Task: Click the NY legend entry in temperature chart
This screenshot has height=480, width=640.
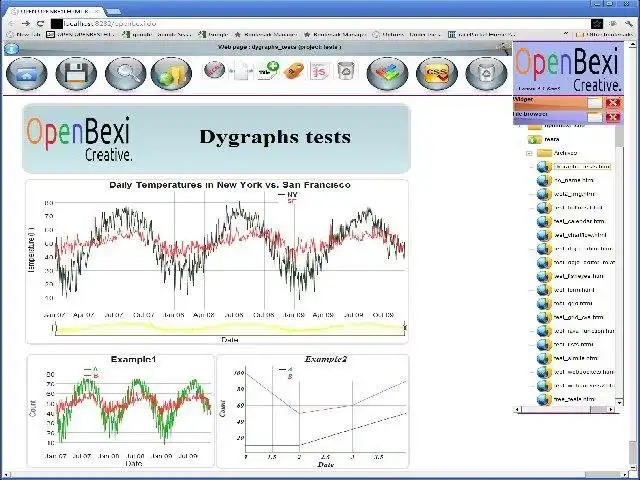Action: (288, 195)
